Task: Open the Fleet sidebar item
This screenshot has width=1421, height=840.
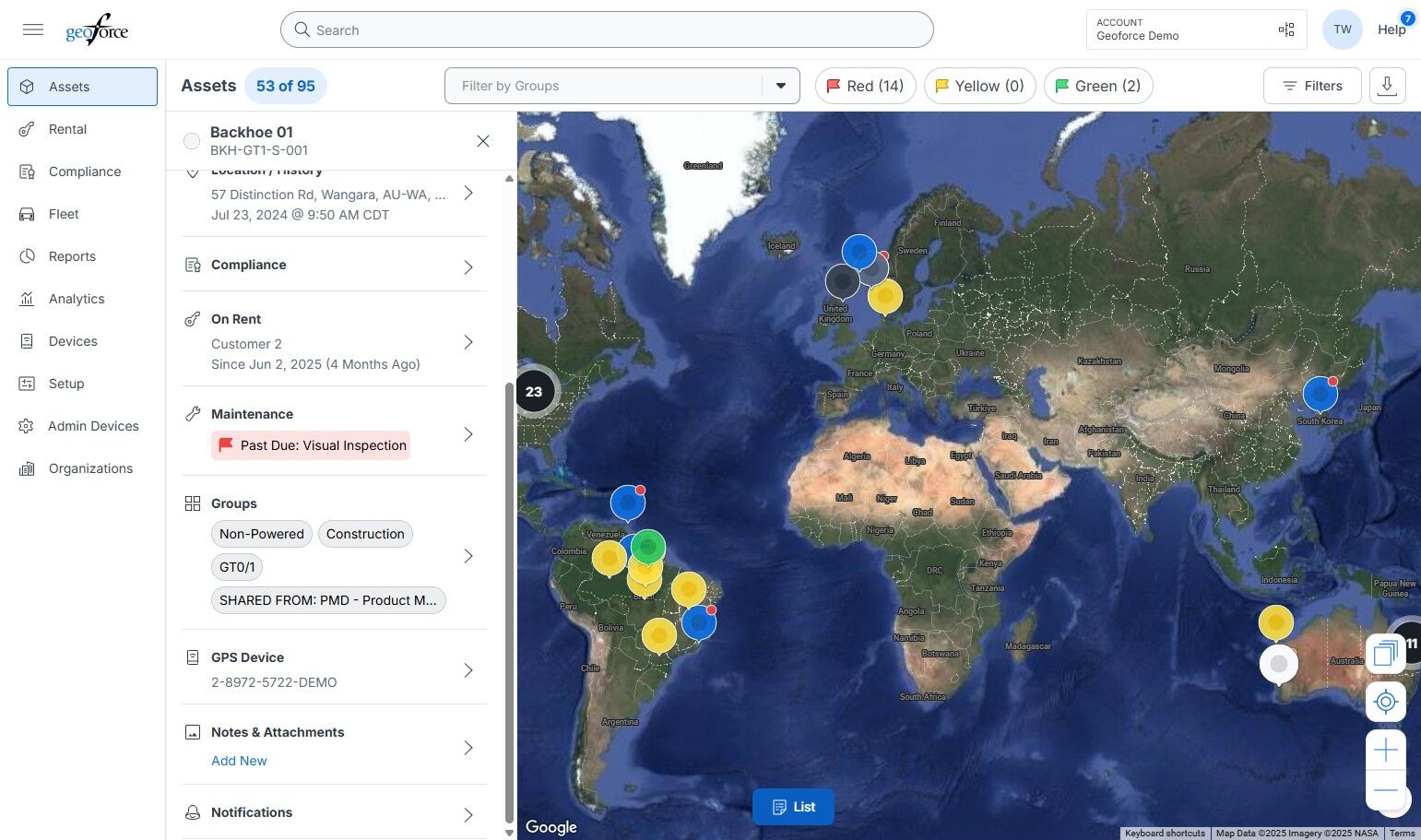Action: pos(82,214)
